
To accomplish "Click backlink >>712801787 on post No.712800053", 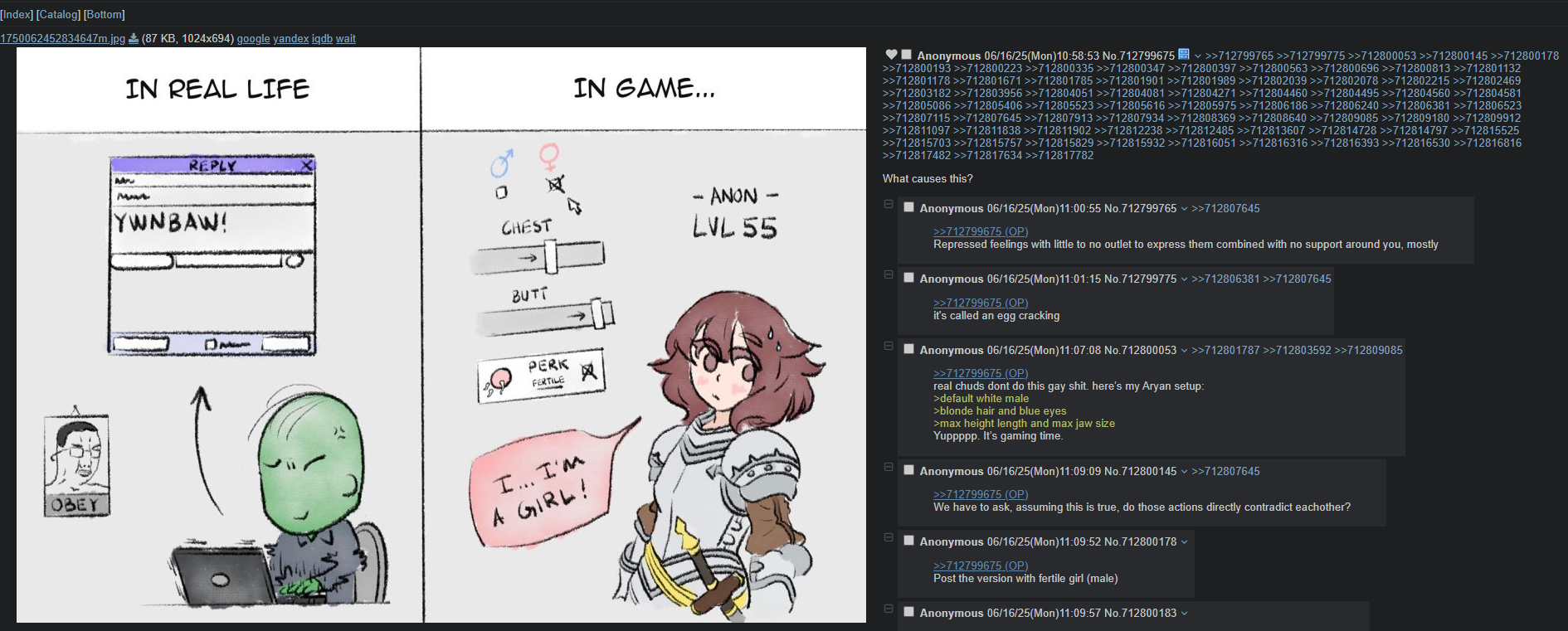I will pos(1225,351).
